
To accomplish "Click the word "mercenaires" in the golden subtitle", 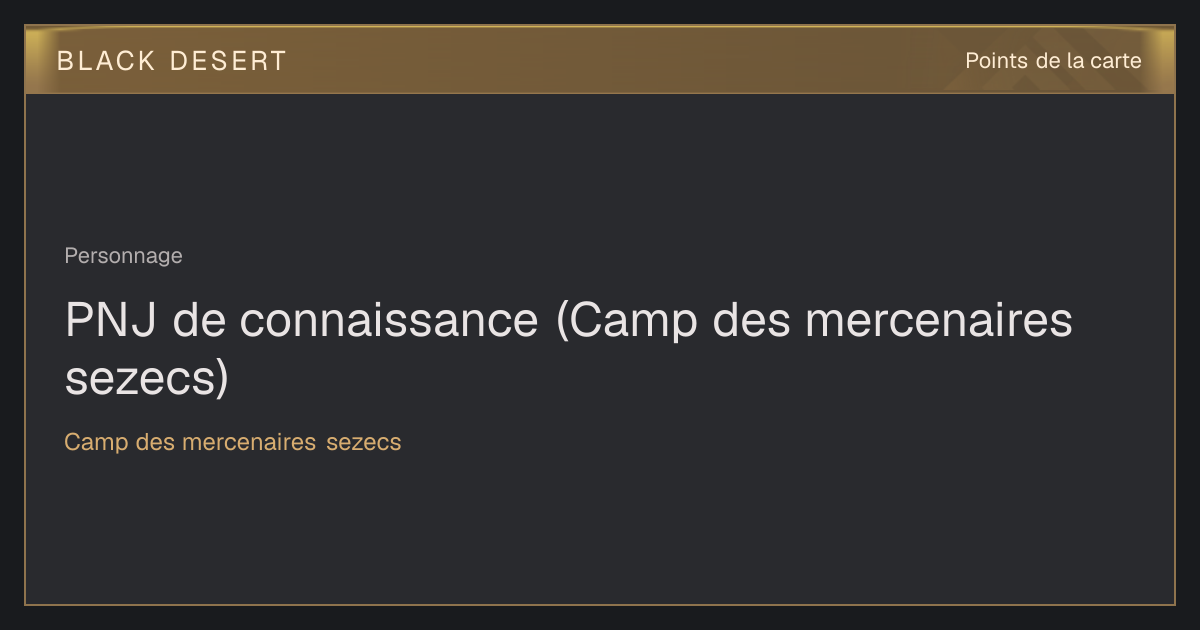I will coord(249,442).
